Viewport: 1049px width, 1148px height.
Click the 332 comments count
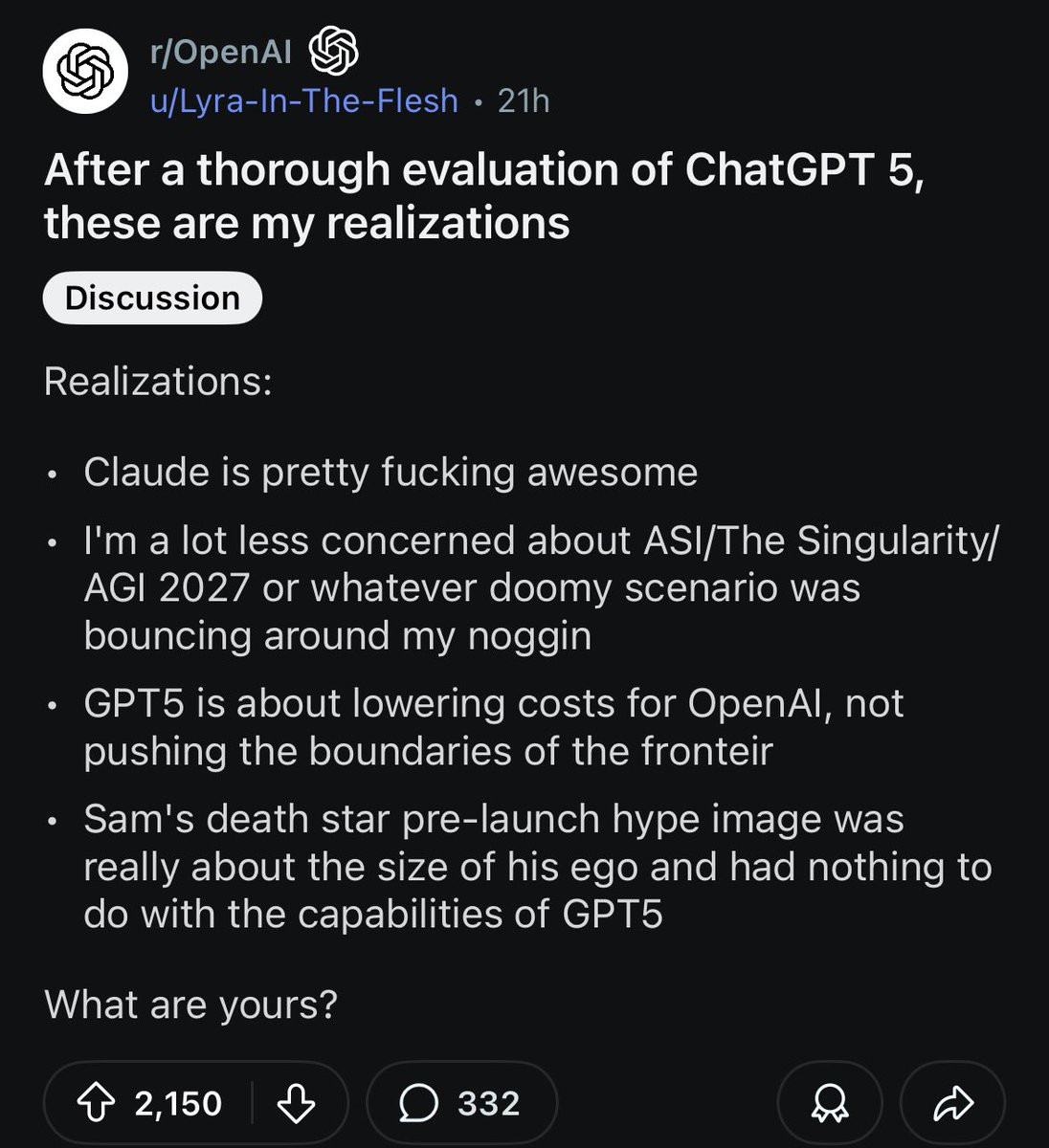click(x=488, y=1103)
